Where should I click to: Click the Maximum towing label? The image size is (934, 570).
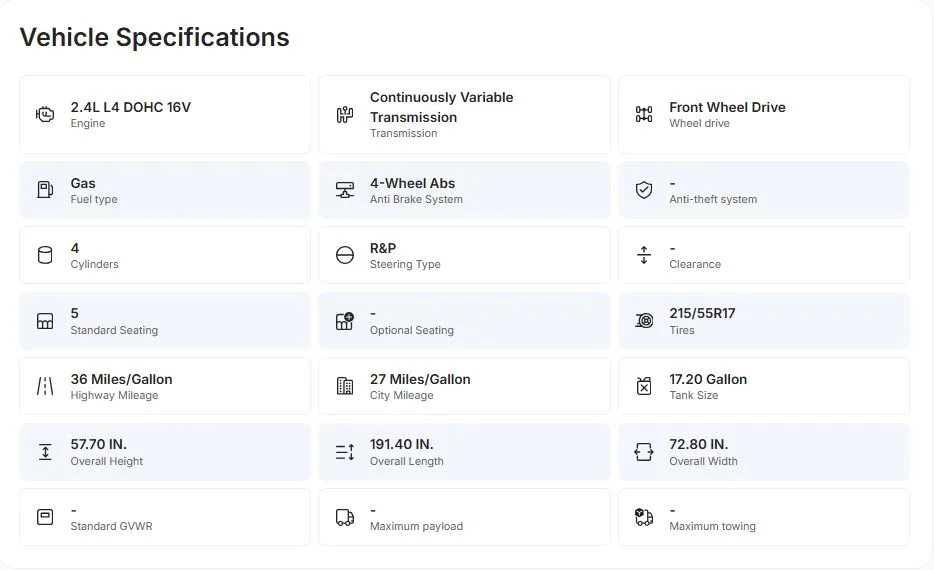[x=712, y=527]
